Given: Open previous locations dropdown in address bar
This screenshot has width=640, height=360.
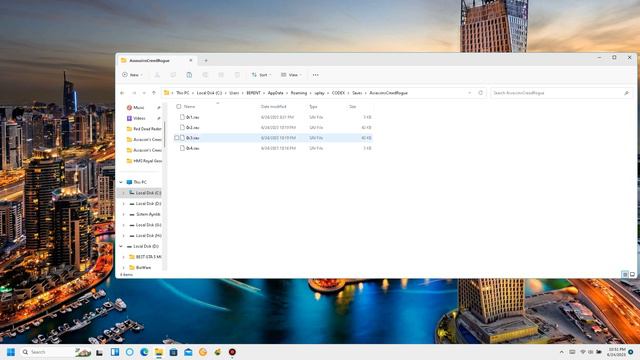Looking at the screenshot, I should [x=469, y=93].
